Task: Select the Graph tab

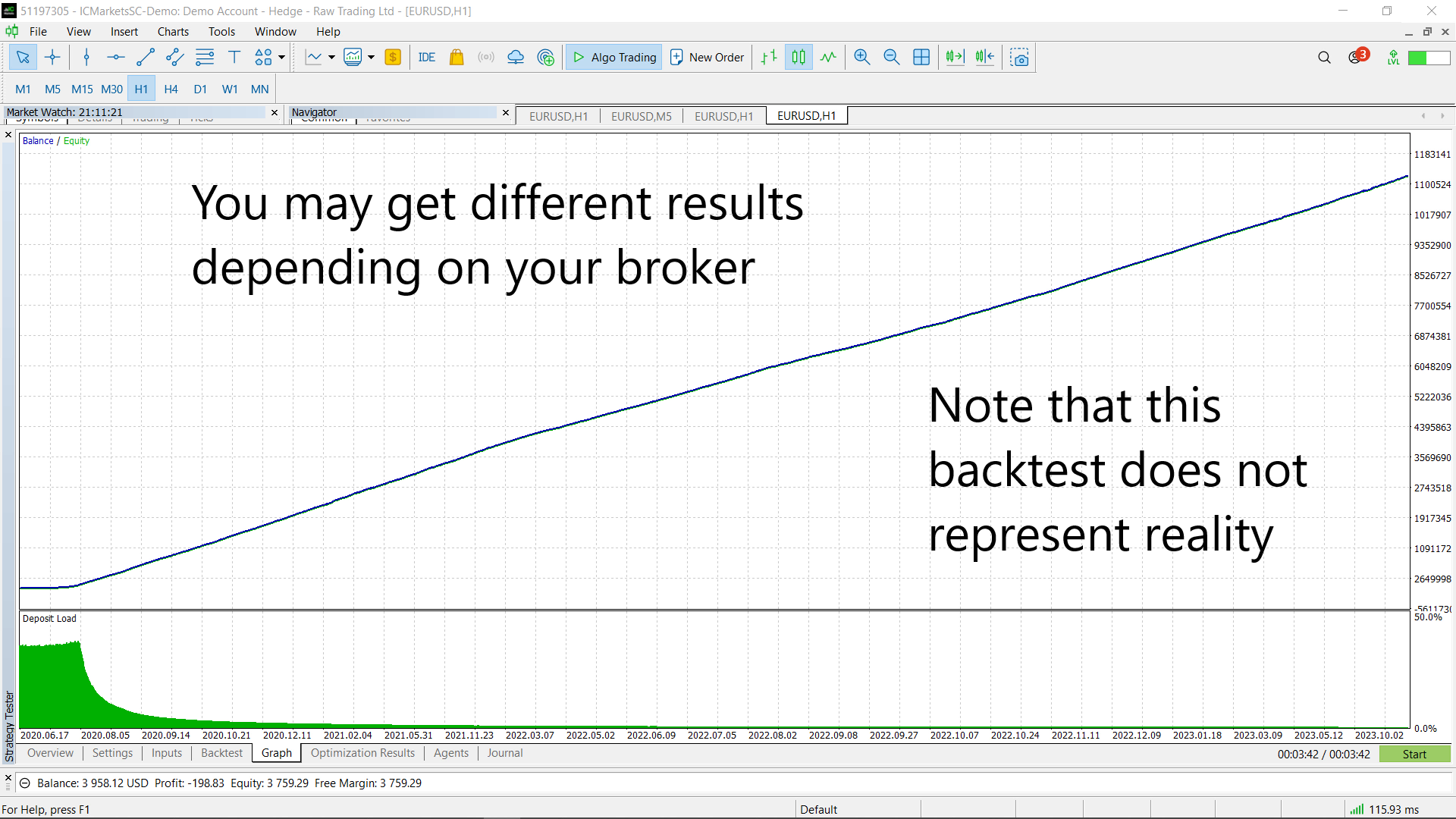Action: (x=276, y=753)
